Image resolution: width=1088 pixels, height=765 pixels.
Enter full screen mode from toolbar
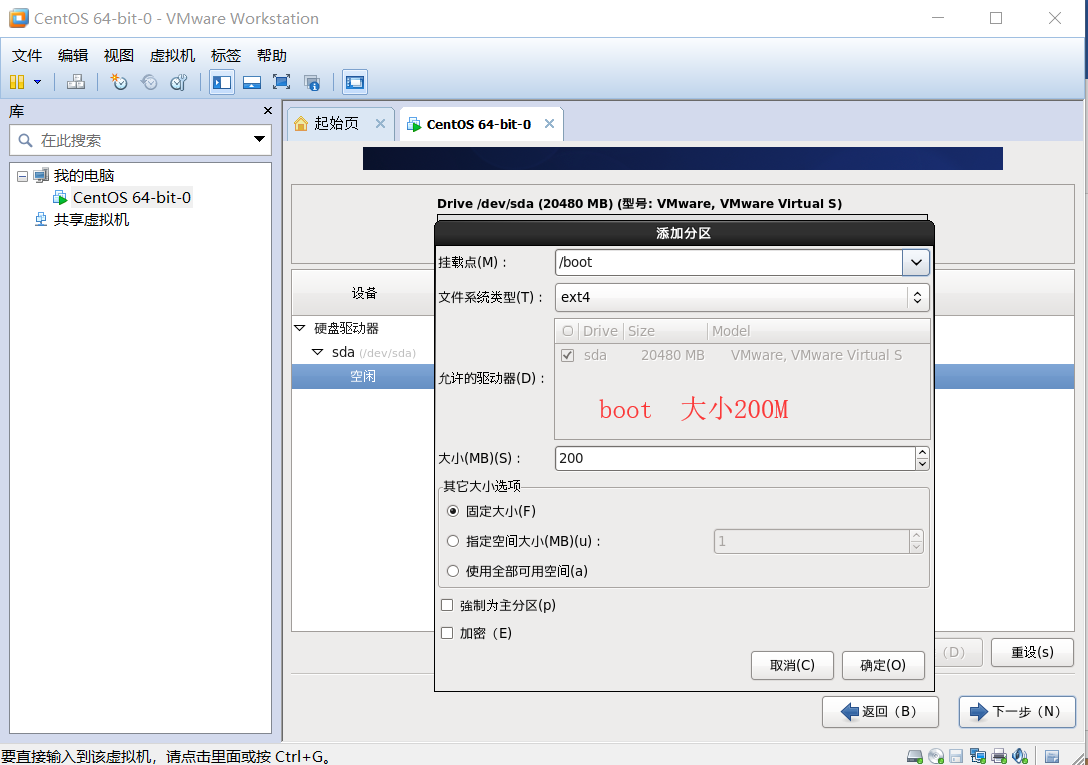click(282, 83)
